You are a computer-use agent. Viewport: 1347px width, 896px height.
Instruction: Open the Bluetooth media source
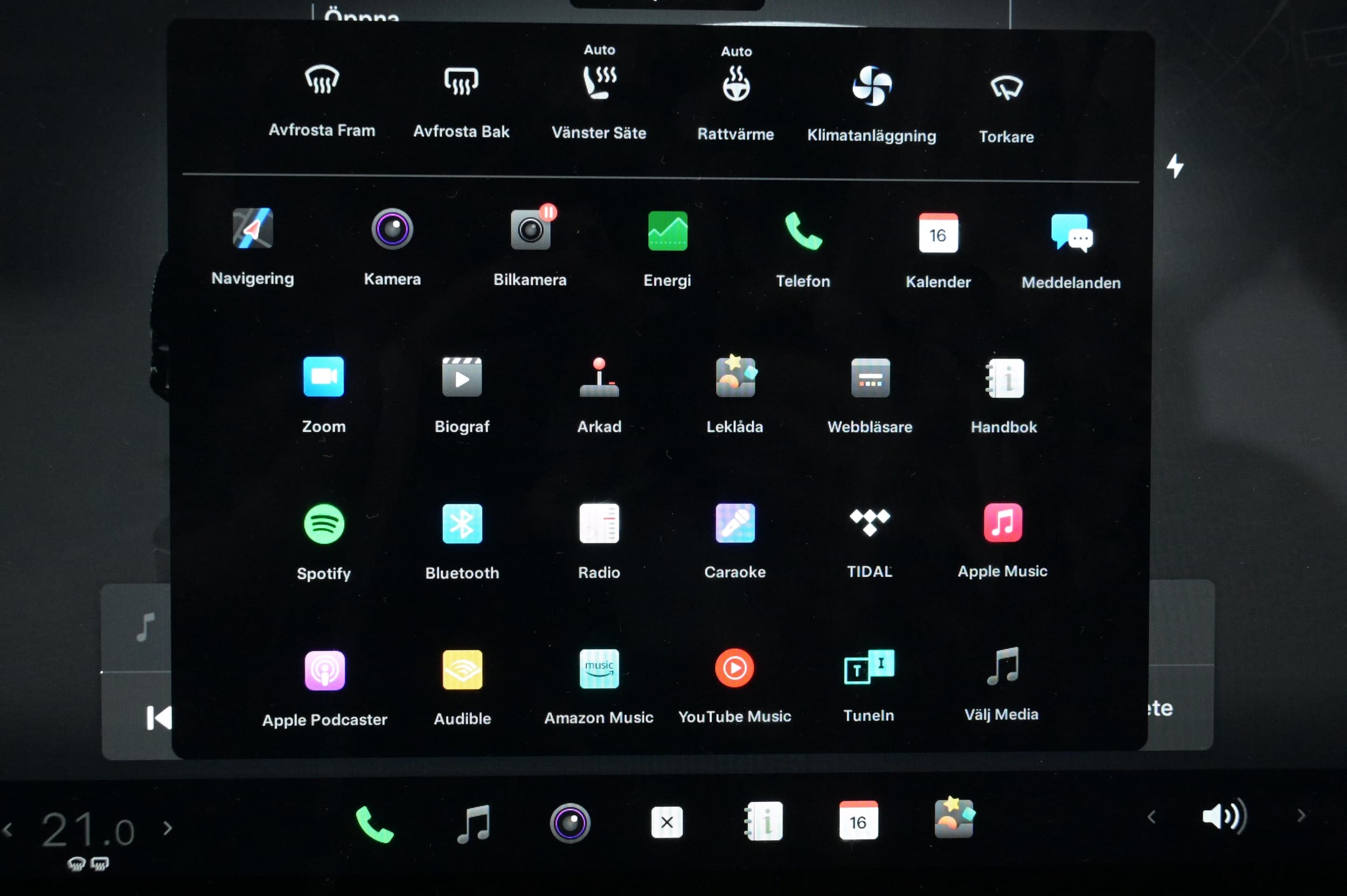[x=462, y=523]
